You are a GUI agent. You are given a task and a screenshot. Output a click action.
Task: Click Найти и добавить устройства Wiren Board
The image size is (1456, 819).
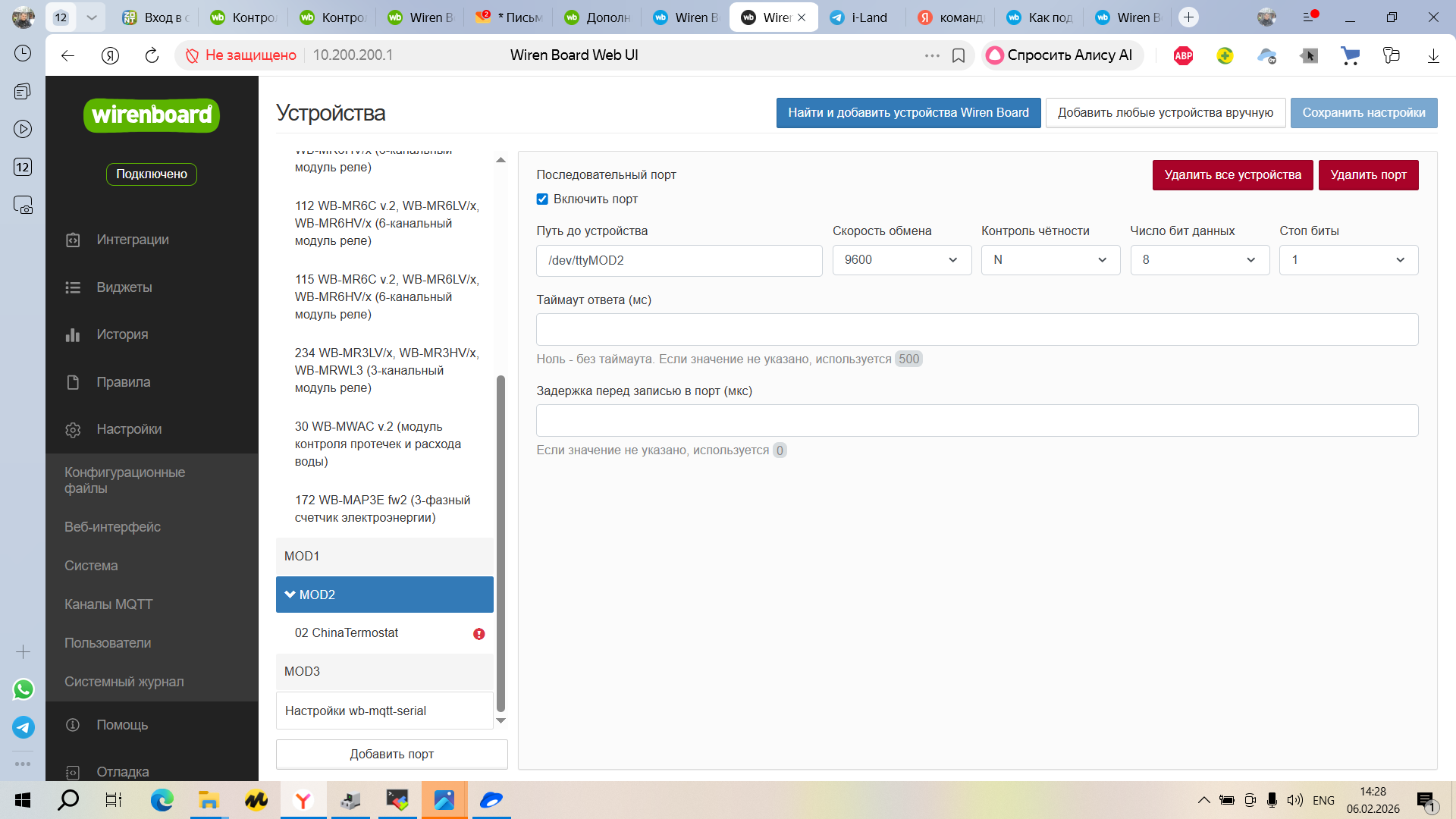tap(908, 113)
